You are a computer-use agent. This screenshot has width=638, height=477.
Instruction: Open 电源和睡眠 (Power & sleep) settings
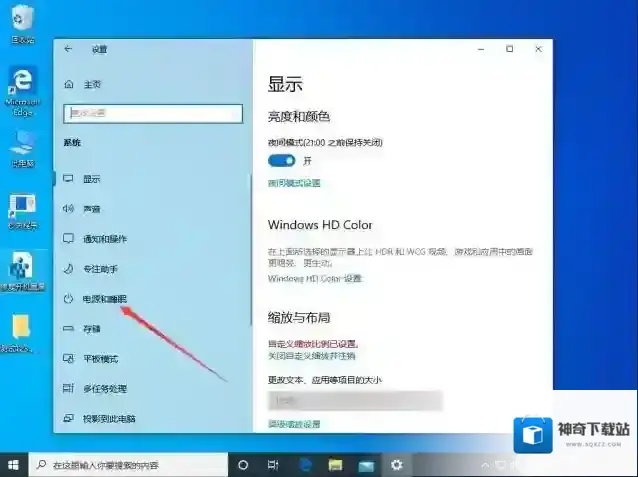tap(104, 298)
